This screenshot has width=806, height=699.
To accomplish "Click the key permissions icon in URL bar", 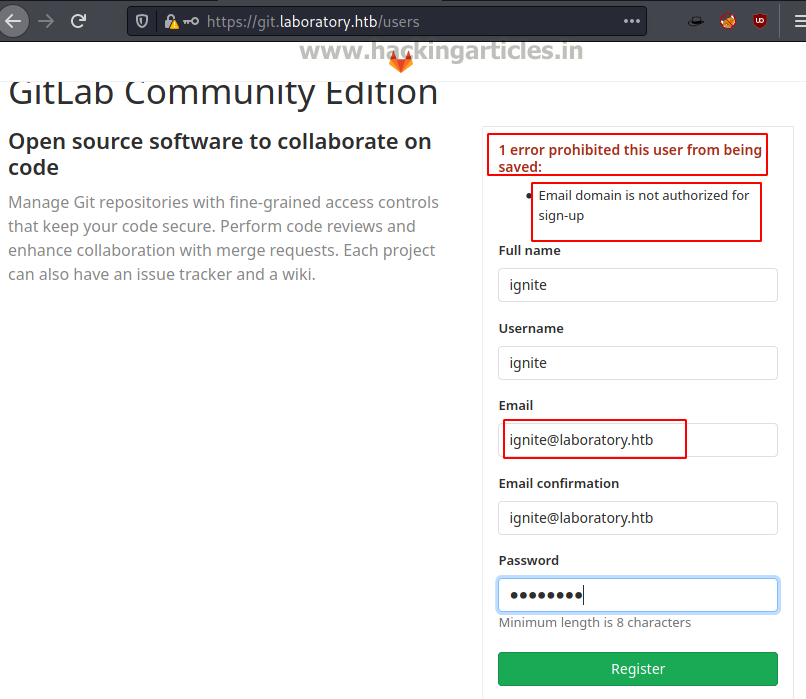I will click(191, 22).
